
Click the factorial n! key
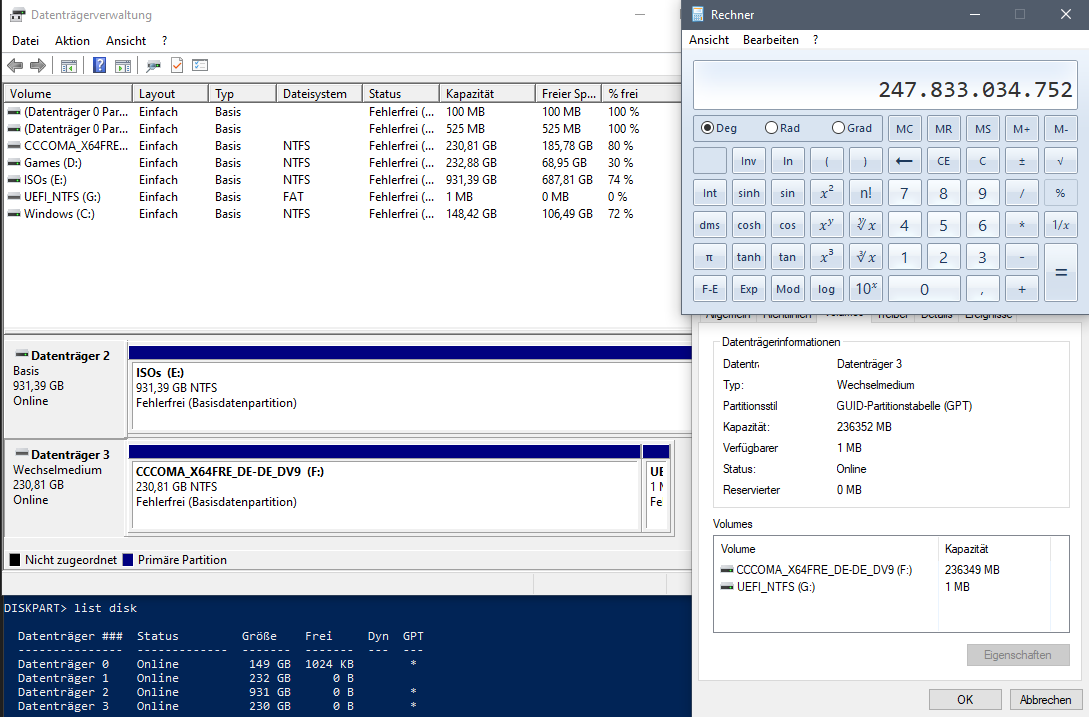[x=865, y=193]
